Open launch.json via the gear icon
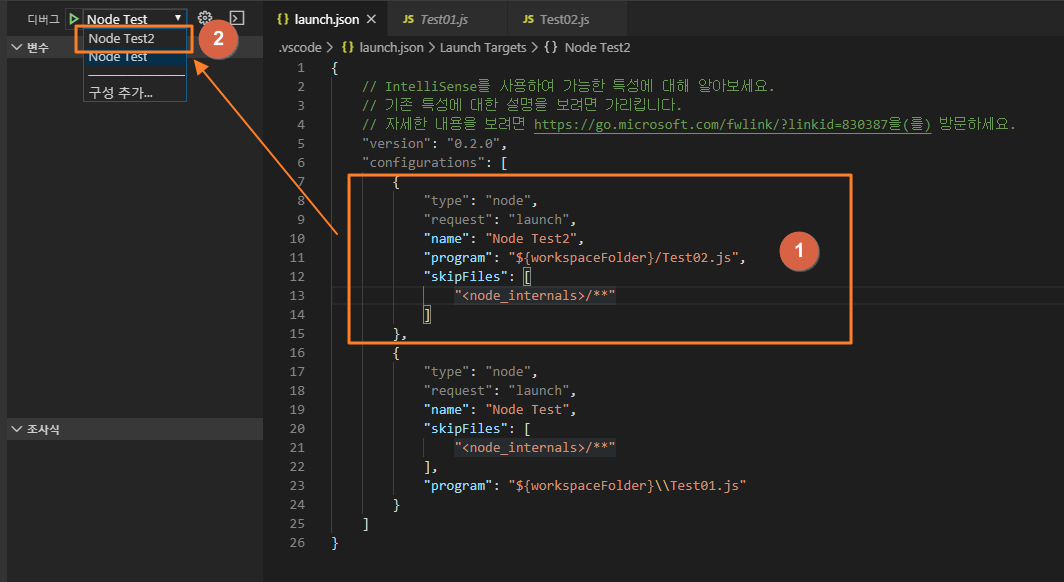 [205, 18]
